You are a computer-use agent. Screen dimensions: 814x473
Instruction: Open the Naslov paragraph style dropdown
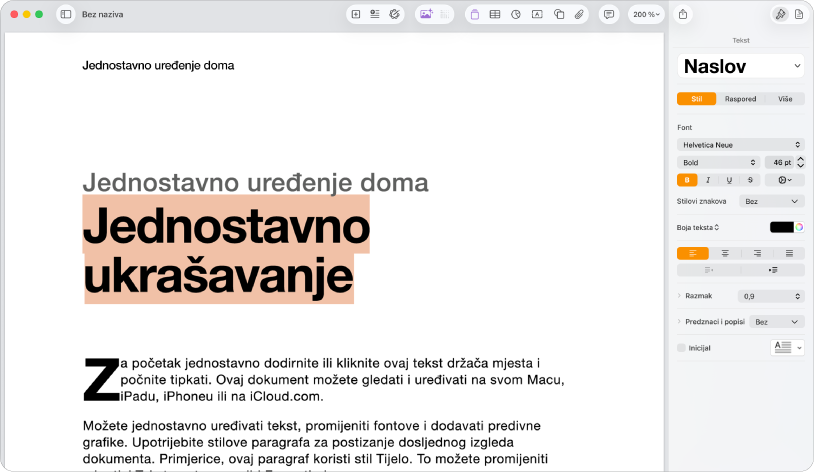coord(741,66)
